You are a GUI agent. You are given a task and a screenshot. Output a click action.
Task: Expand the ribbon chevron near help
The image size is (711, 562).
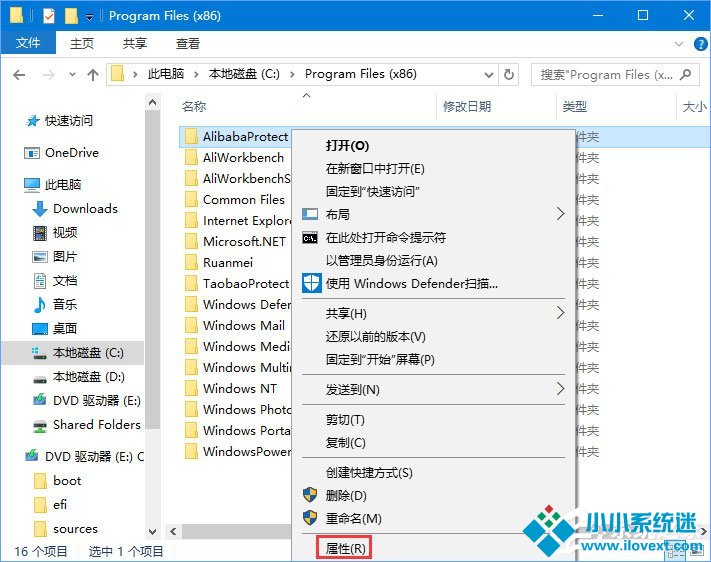coord(679,44)
